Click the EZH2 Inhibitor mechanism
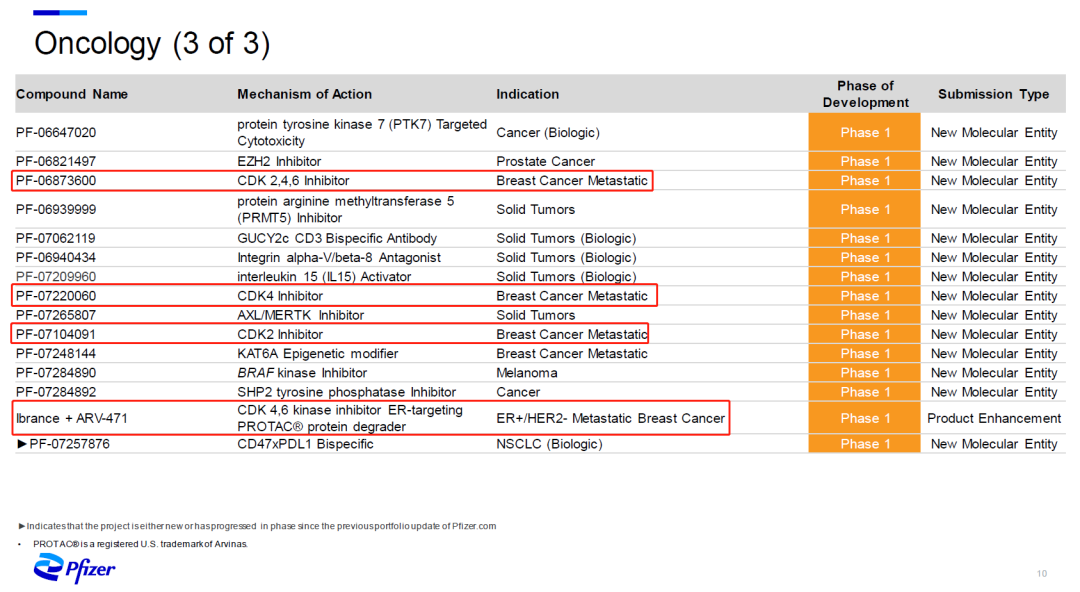Viewport: 1080px width, 592px height. click(279, 161)
